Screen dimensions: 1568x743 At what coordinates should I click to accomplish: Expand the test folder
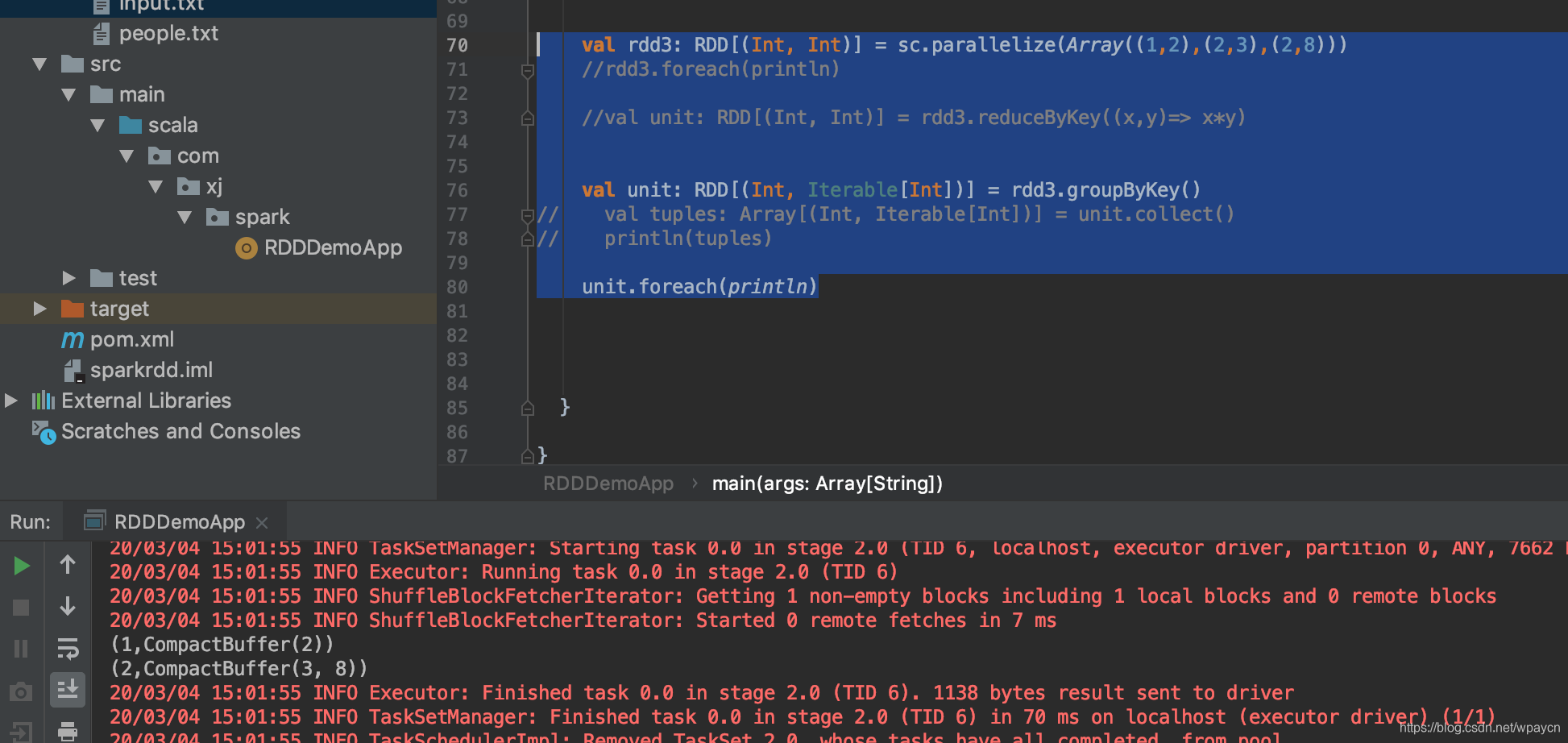coord(68,278)
